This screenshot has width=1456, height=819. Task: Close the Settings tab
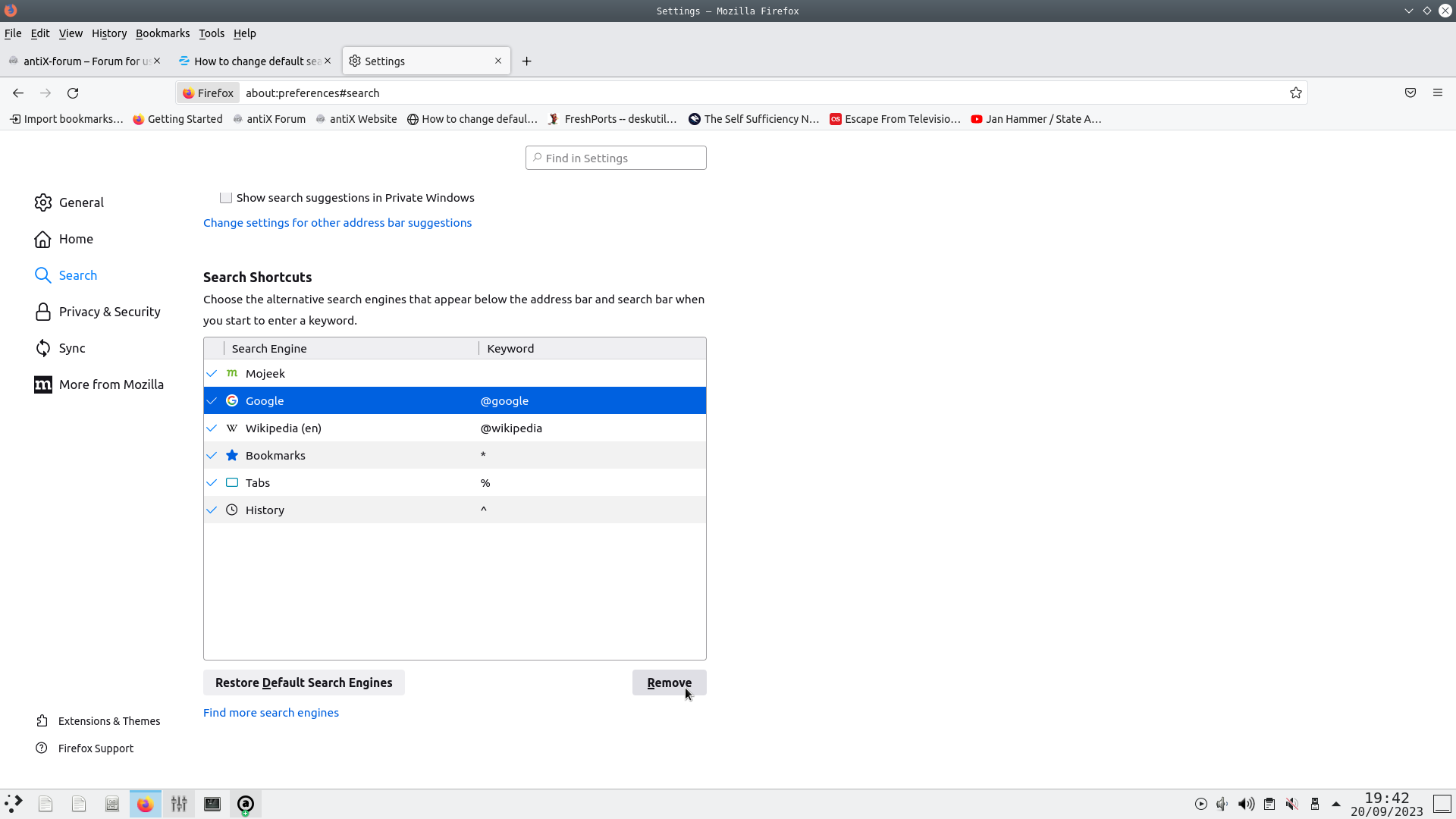point(498,61)
